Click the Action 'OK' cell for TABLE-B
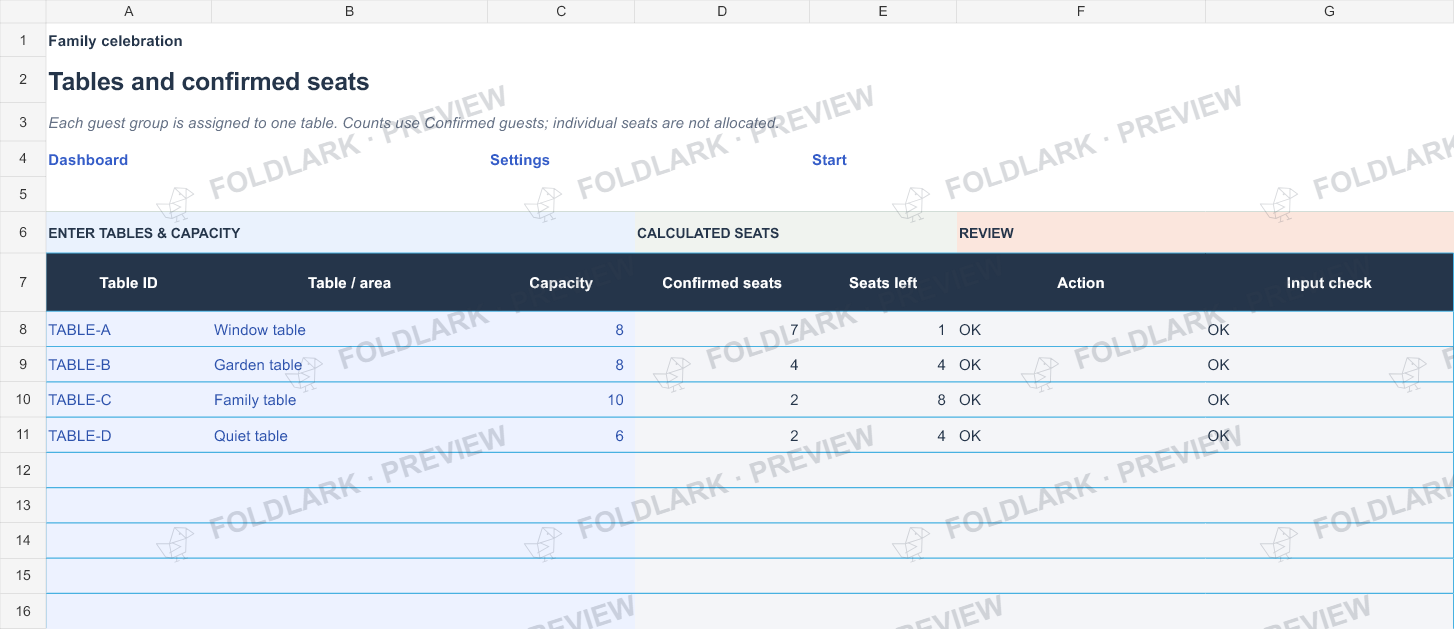The image size is (1454, 629). [x=1081, y=365]
